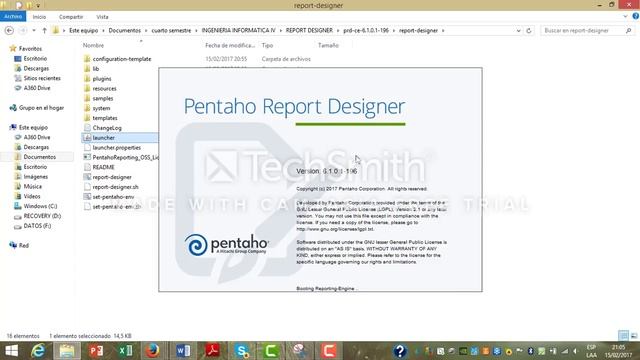Viewport: 640px width, 360px height.
Task: Open the Windows Start button
Action: 11,351
